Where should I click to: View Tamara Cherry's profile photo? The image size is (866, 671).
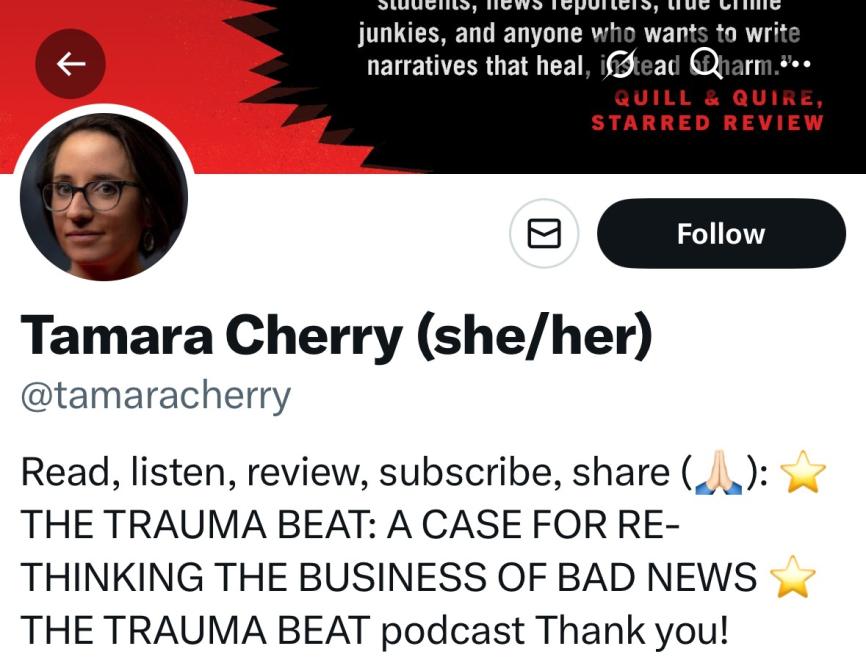pos(104,197)
